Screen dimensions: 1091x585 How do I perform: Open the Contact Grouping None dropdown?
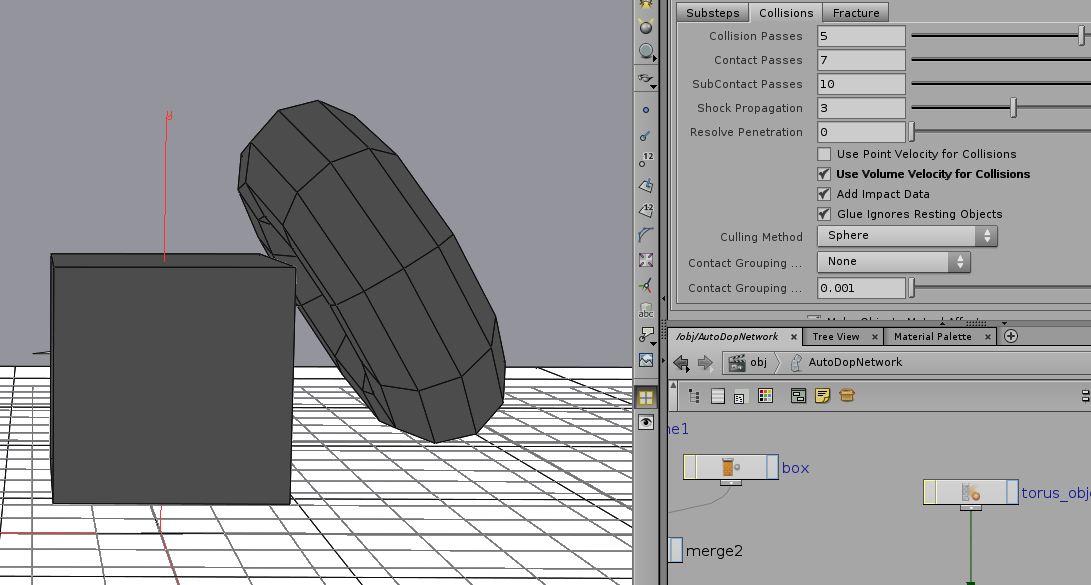pyautogui.click(x=893, y=262)
